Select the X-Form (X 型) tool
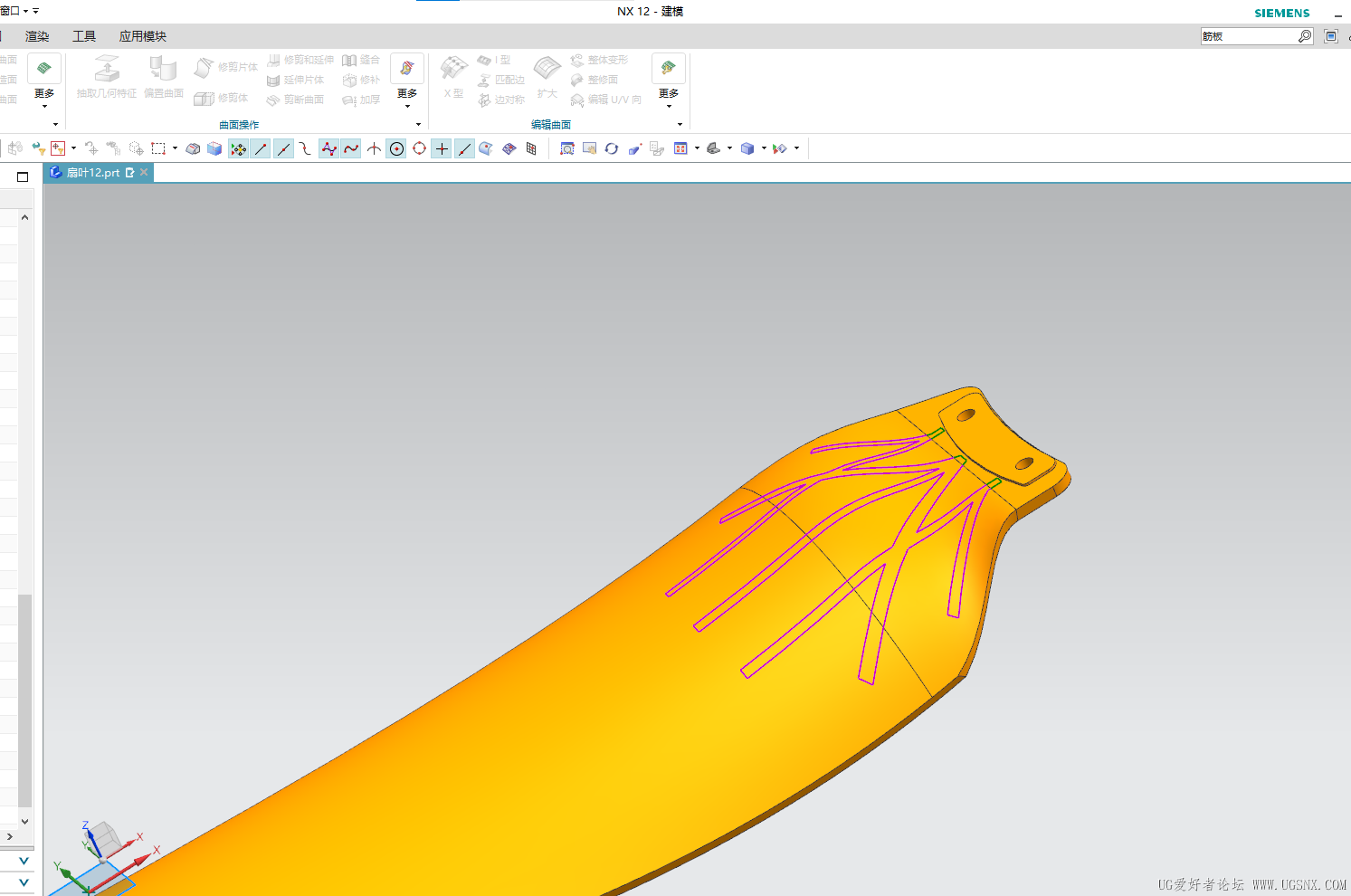This screenshot has width=1351, height=896. click(x=453, y=77)
